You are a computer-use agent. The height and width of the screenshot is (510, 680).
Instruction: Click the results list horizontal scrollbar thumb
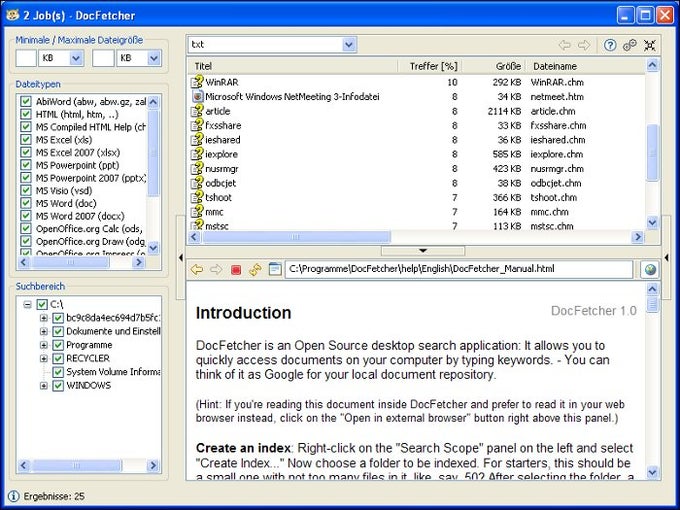point(296,237)
